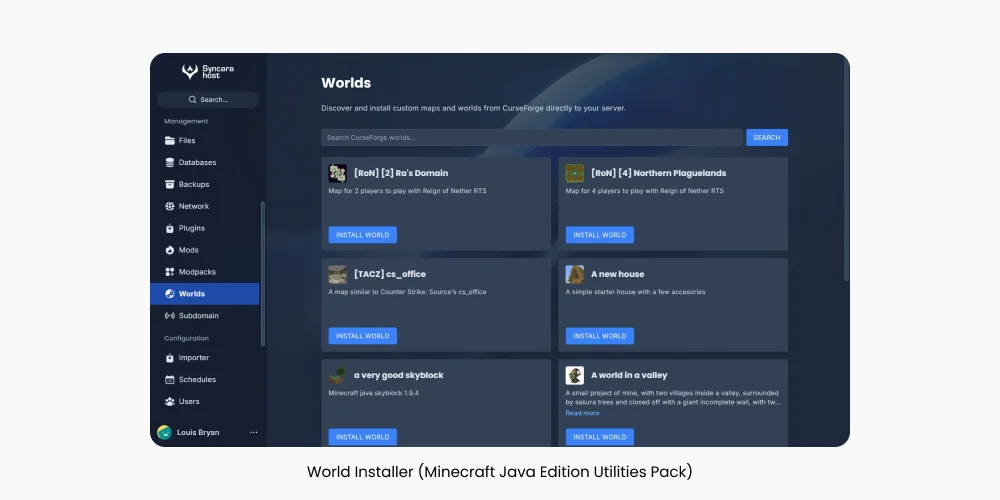Viewport: 1000px width, 500px height.
Task: Click the [RoN] [4] Northern Plaguelands title
Action: (x=659, y=173)
